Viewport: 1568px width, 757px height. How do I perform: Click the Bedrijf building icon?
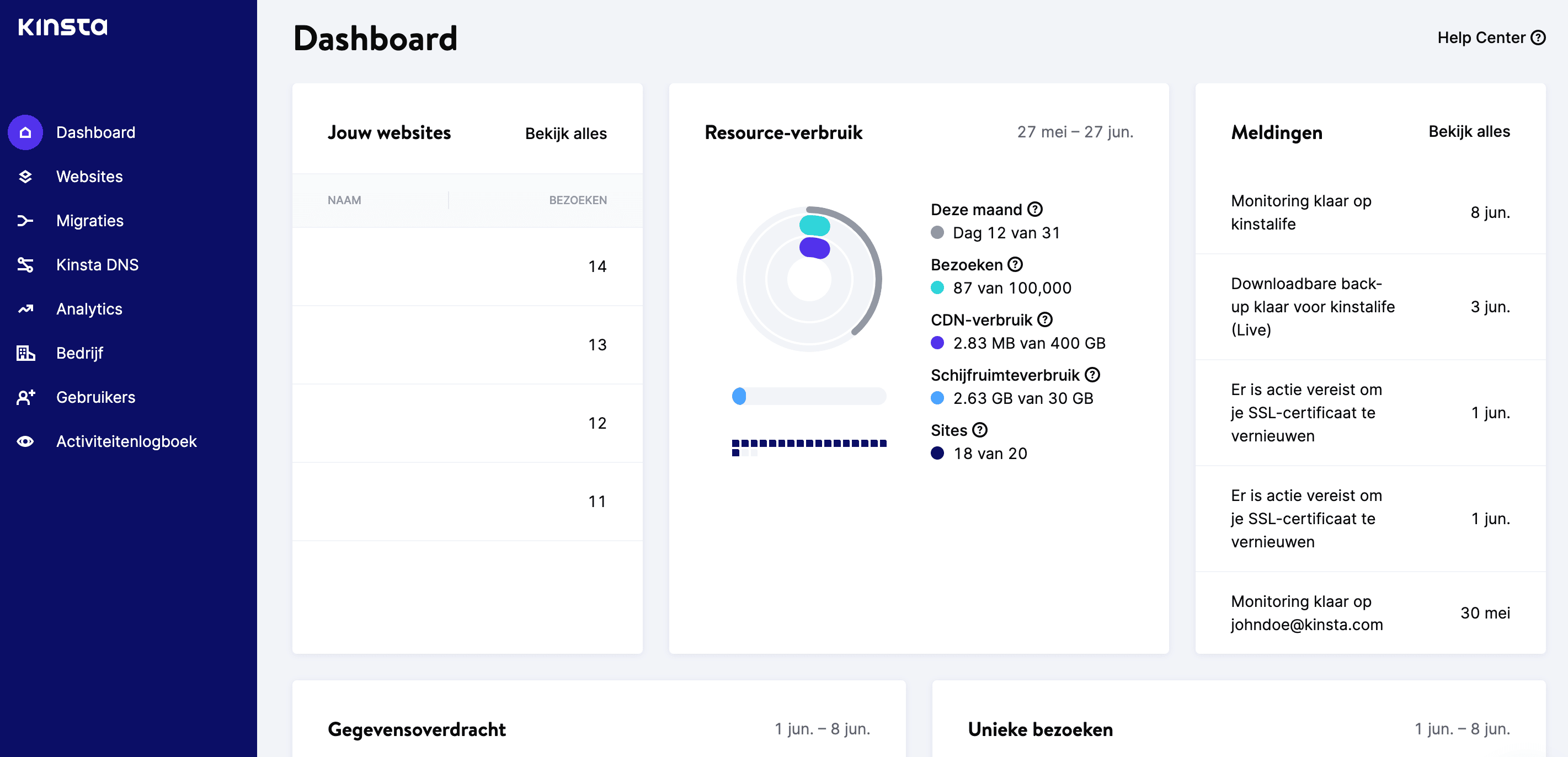point(24,353)
